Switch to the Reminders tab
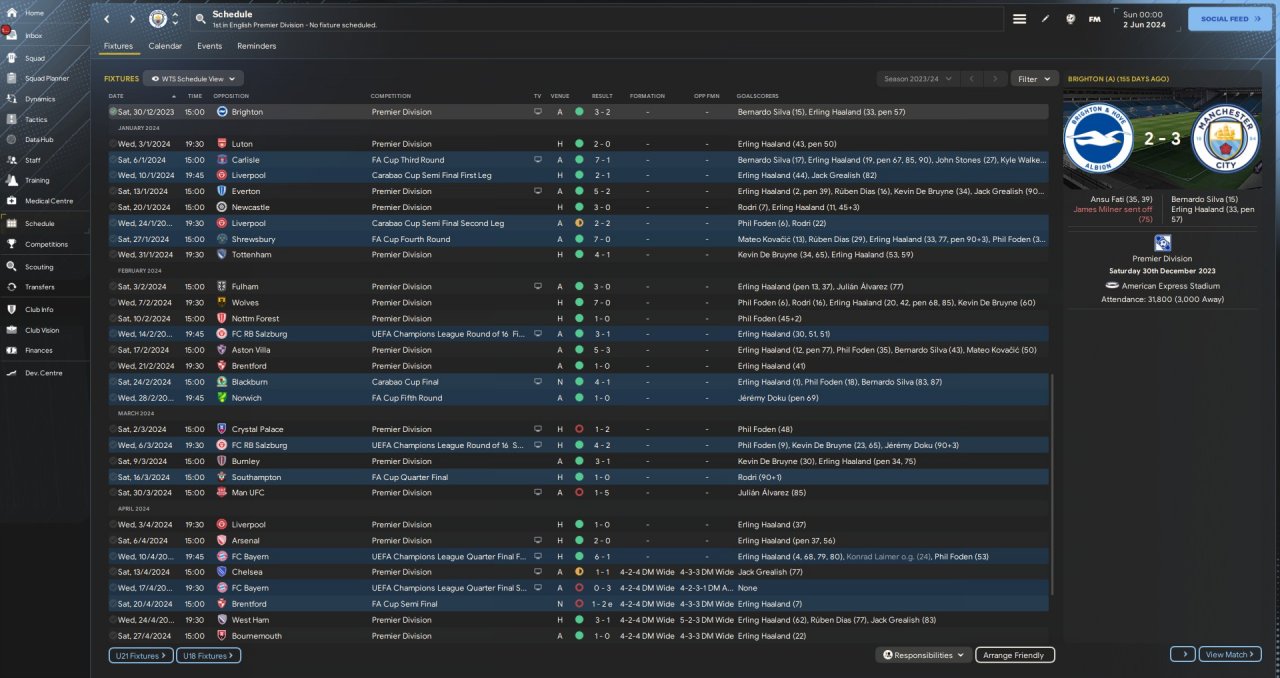Image resolution: width=1280 pixels, height=678 pixels. (256, 46)
